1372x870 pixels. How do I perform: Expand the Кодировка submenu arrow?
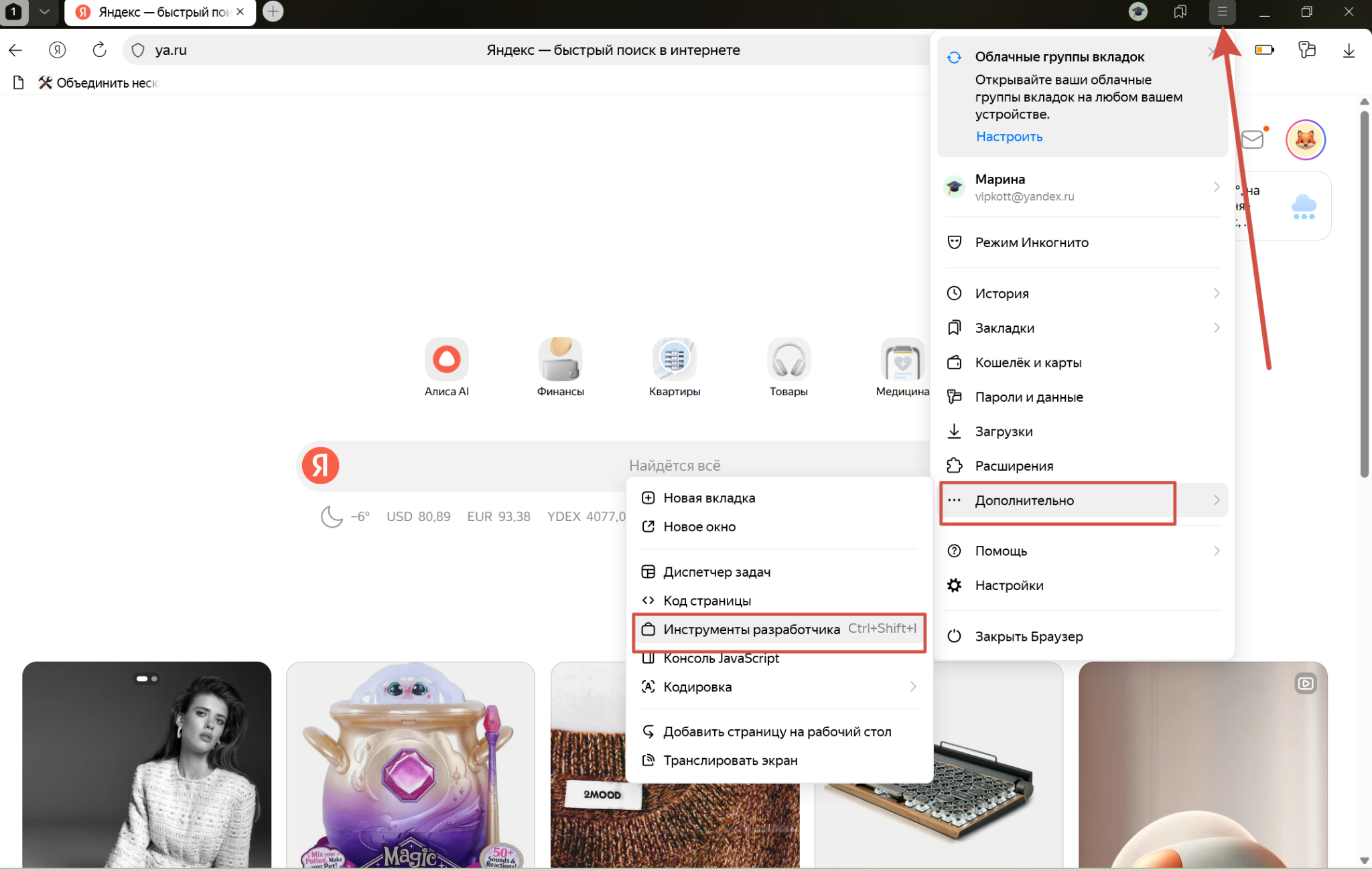pyautogui.click(x=912, y=686)
